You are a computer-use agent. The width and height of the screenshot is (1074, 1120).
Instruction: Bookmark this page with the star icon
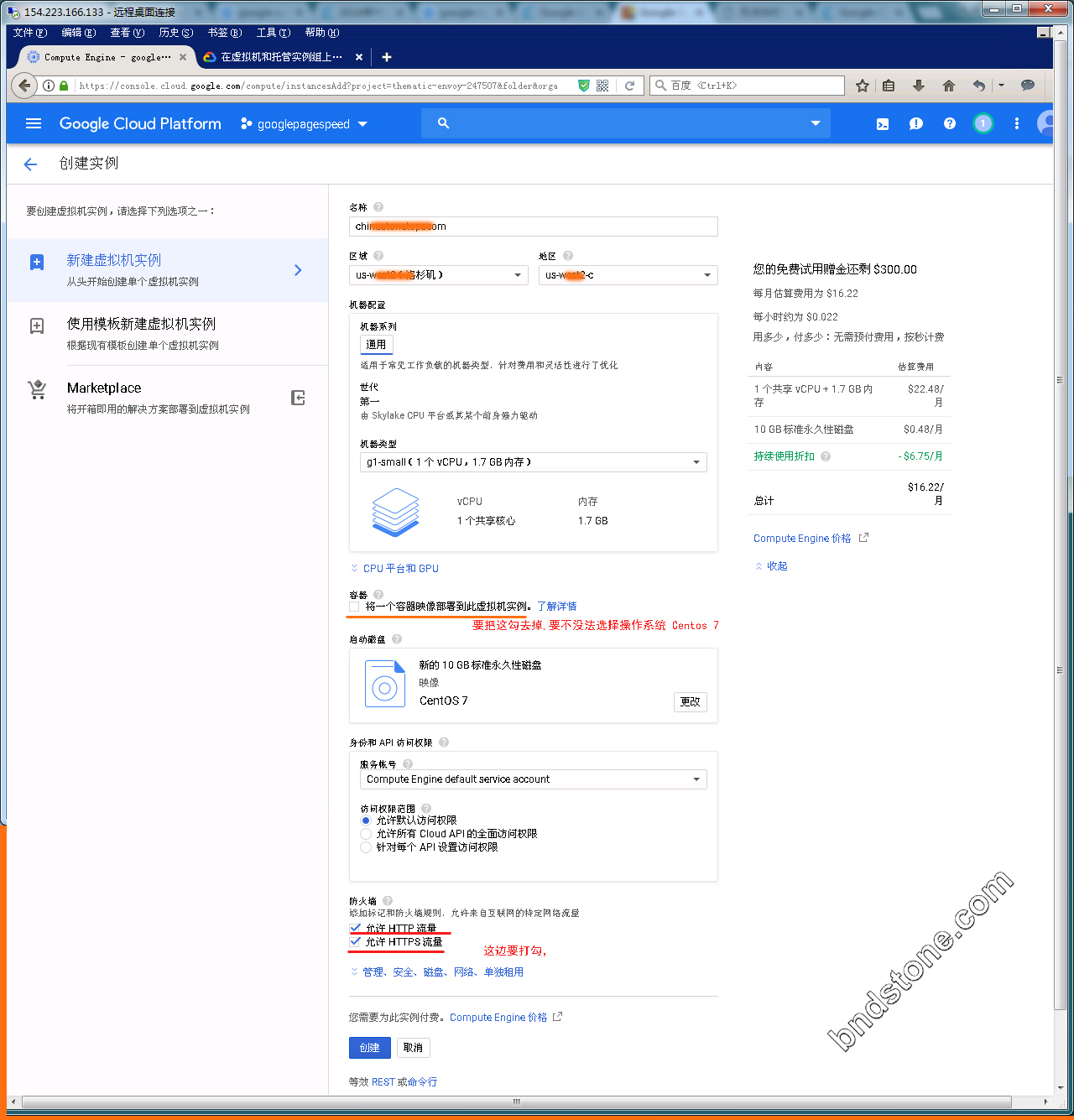863,86
